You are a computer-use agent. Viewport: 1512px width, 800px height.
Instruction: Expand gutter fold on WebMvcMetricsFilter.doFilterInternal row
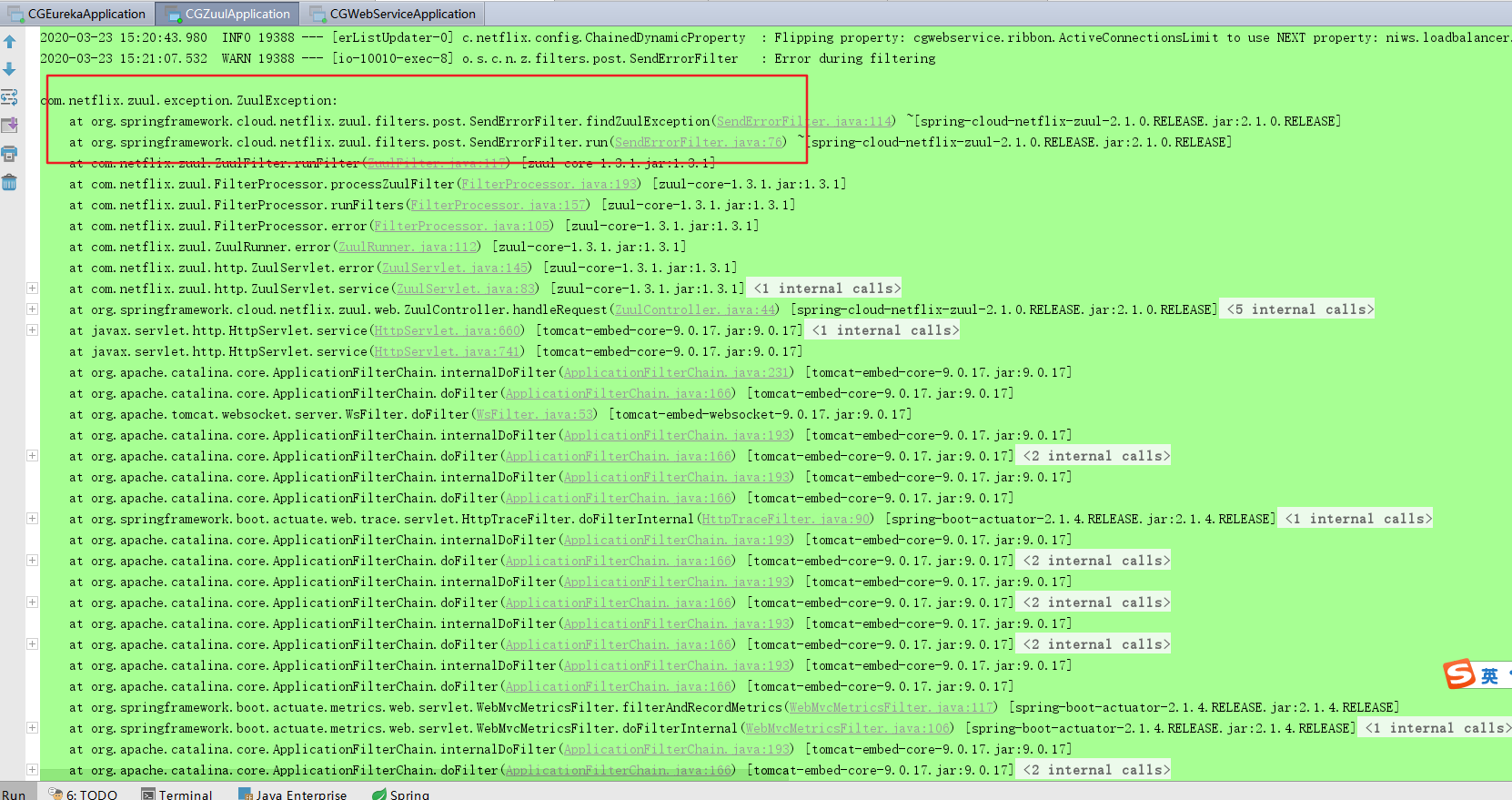pyautogui.click(x=32, y=728)
